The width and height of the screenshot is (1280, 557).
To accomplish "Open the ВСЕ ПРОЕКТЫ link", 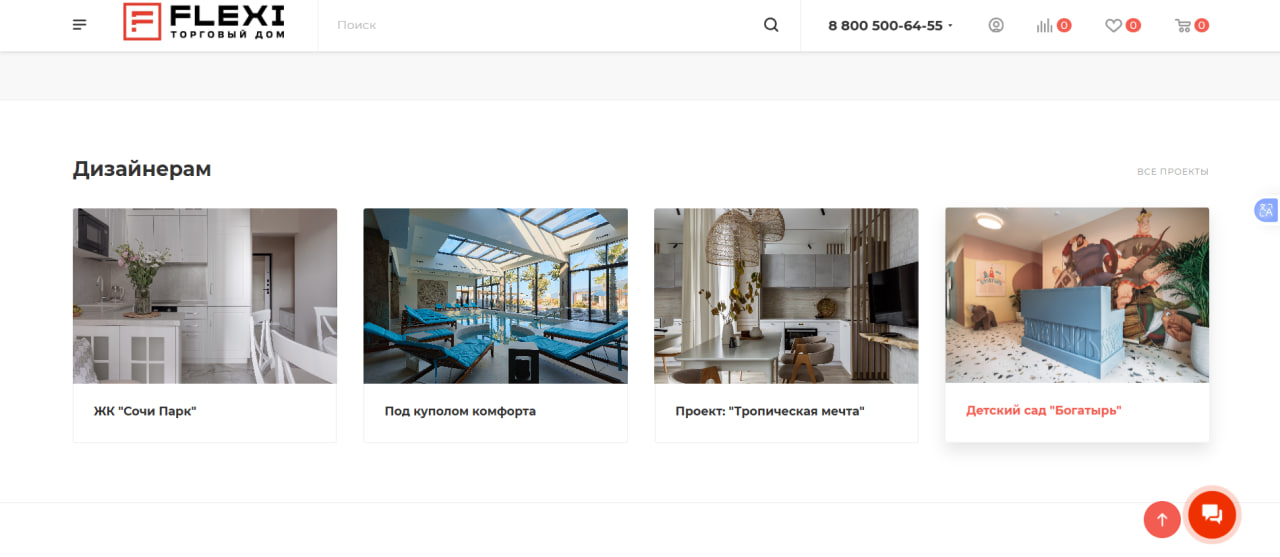I will 1173,172.
